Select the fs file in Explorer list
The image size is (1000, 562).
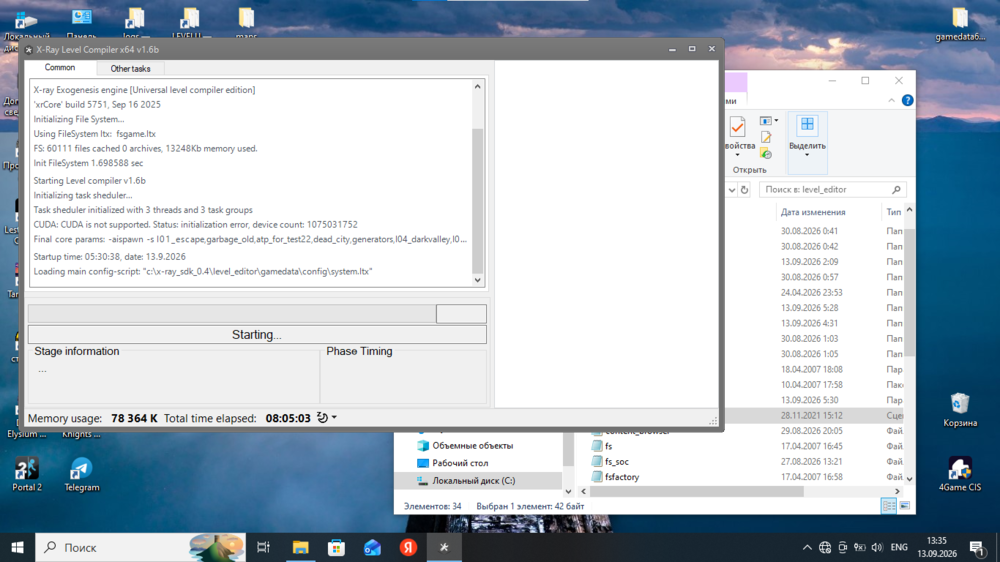pos(608,446)
